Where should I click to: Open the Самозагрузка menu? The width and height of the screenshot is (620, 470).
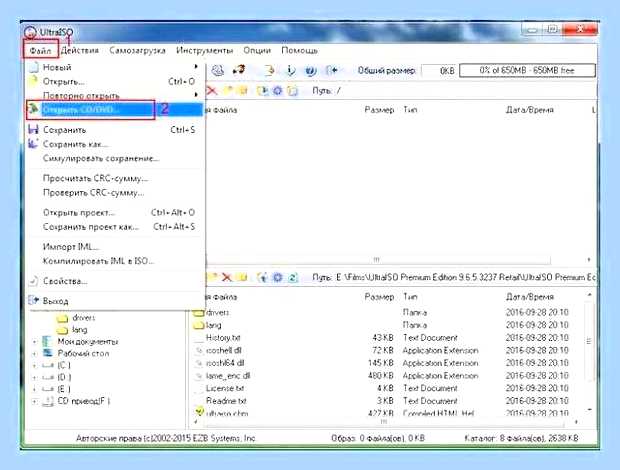coord(137,51)
